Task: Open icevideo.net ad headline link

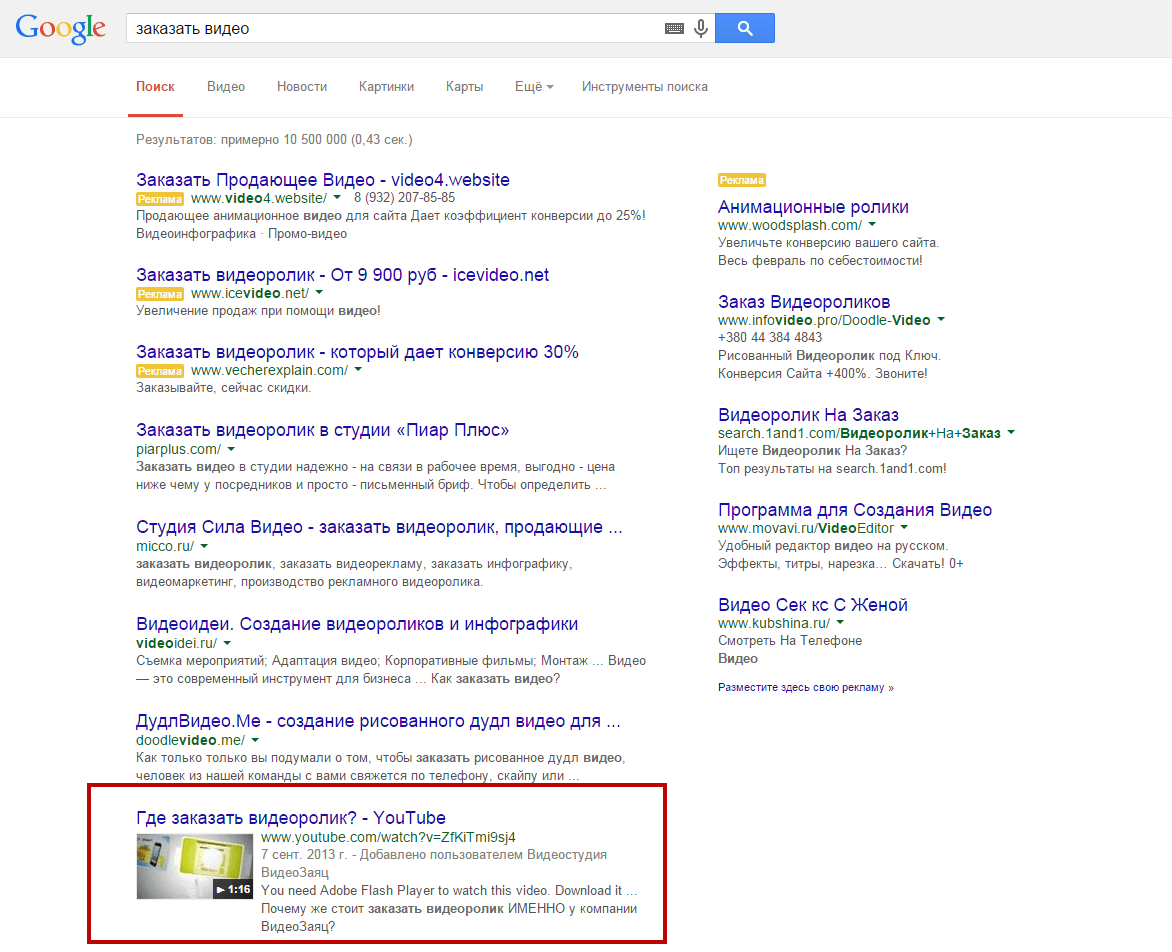Action: coord(342,275)
